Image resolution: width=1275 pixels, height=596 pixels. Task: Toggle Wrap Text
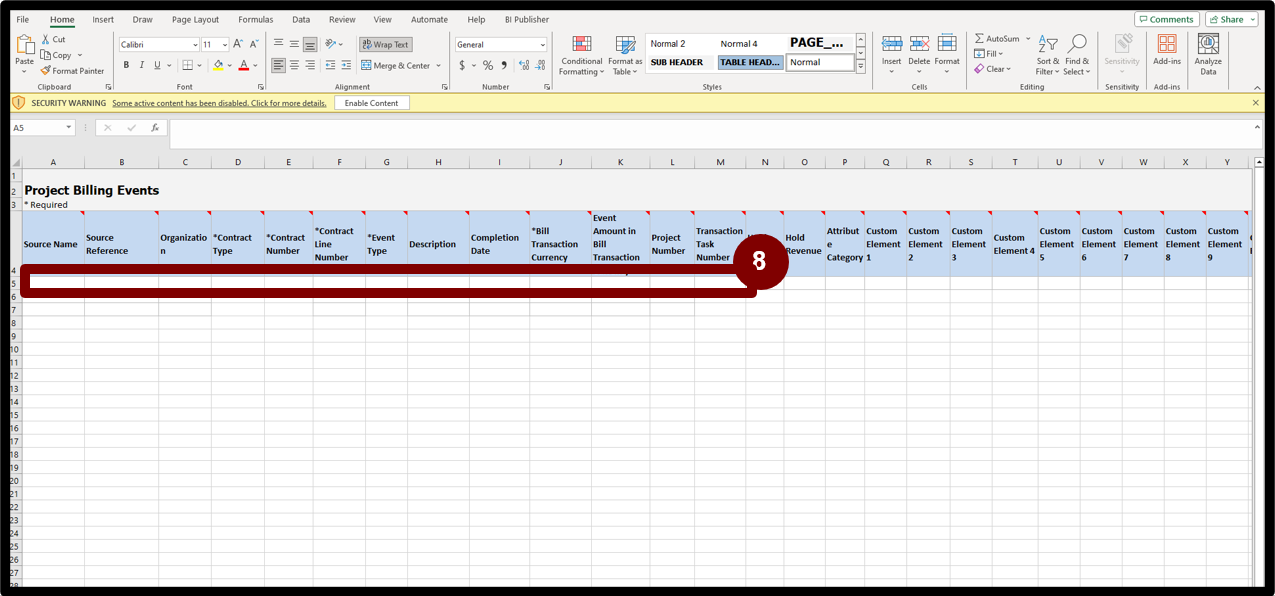click(x=385, y=45)
